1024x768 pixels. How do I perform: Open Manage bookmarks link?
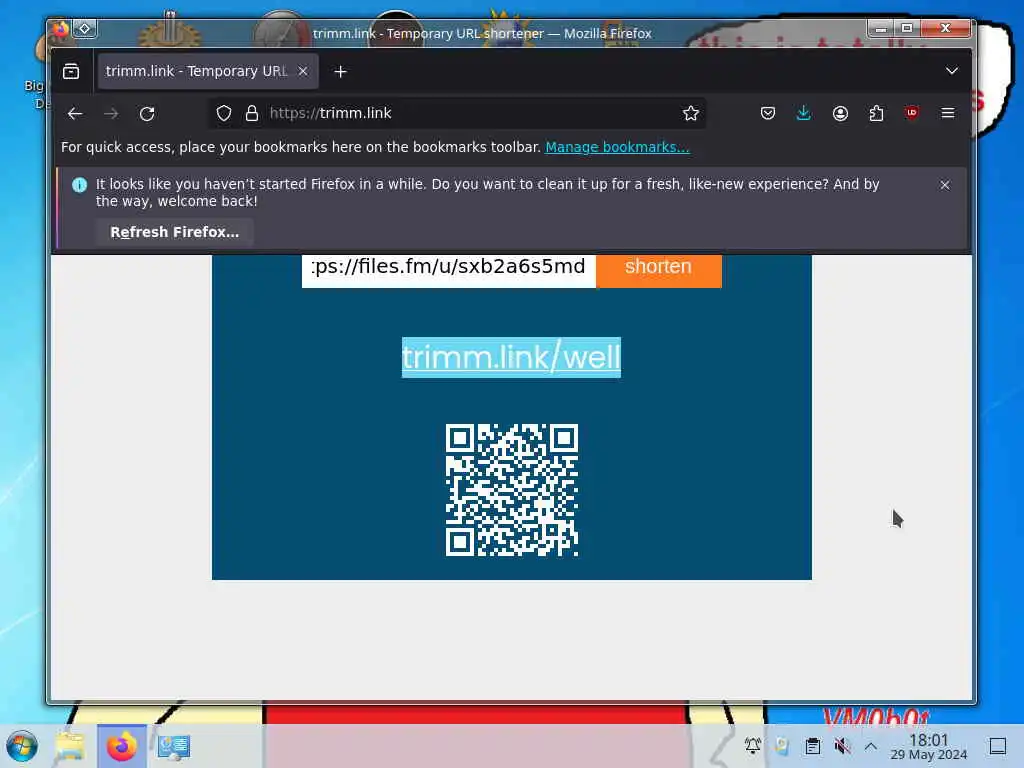617,147
